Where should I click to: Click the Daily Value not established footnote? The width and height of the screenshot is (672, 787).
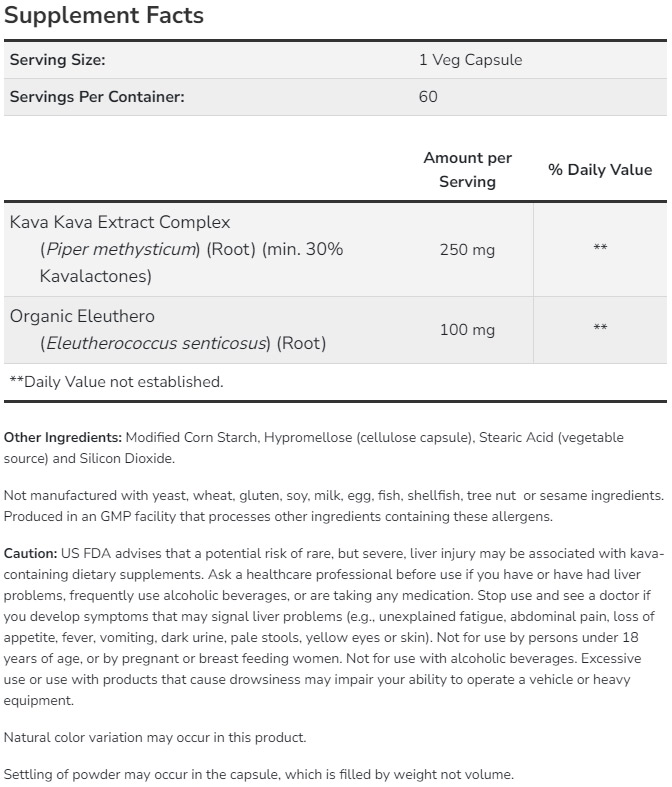[116, 381]
